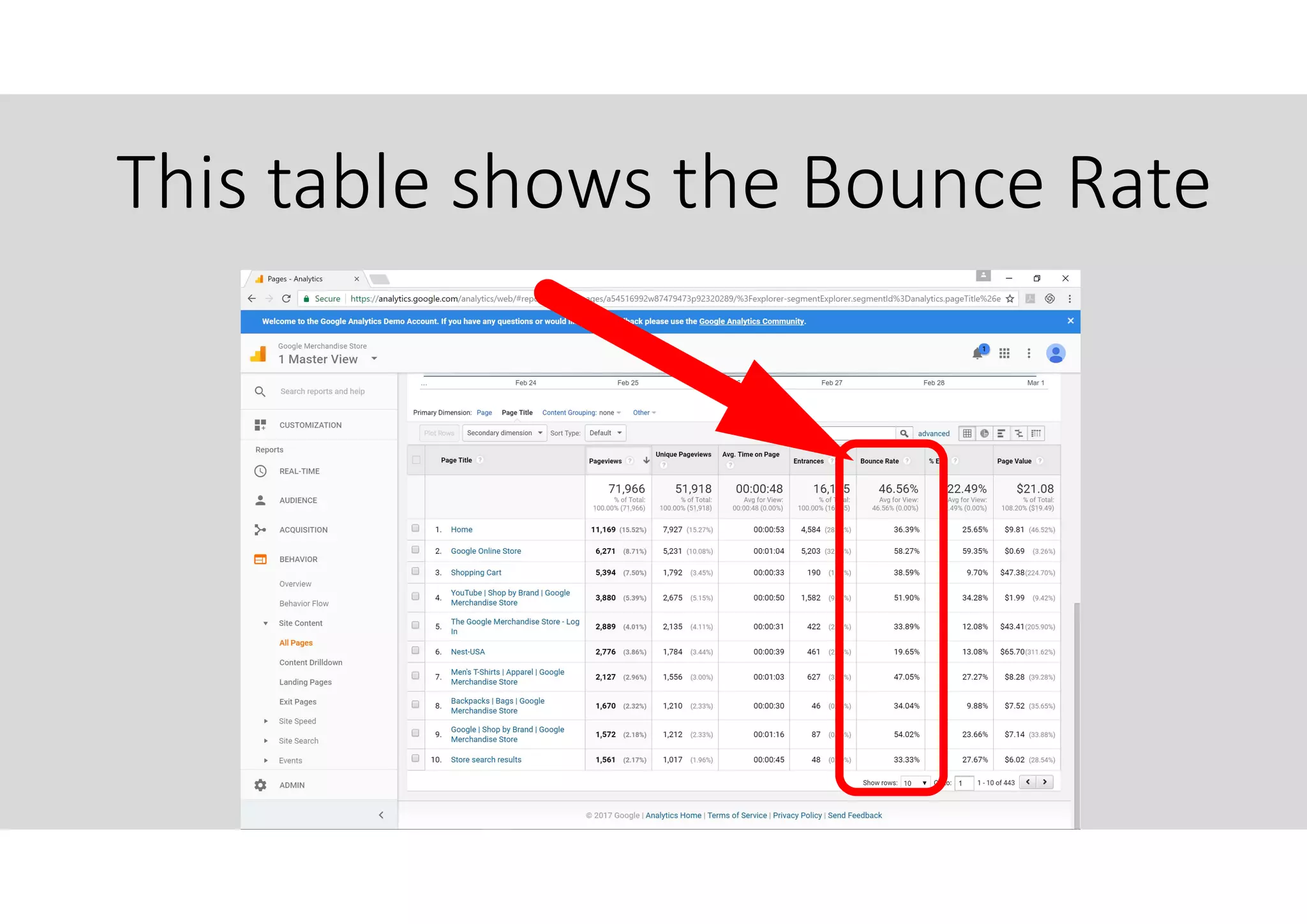This screenshot has width=1307, height=924.
Task: Open Secondary dimension dropdown
Action: click(x=504, y=433)
